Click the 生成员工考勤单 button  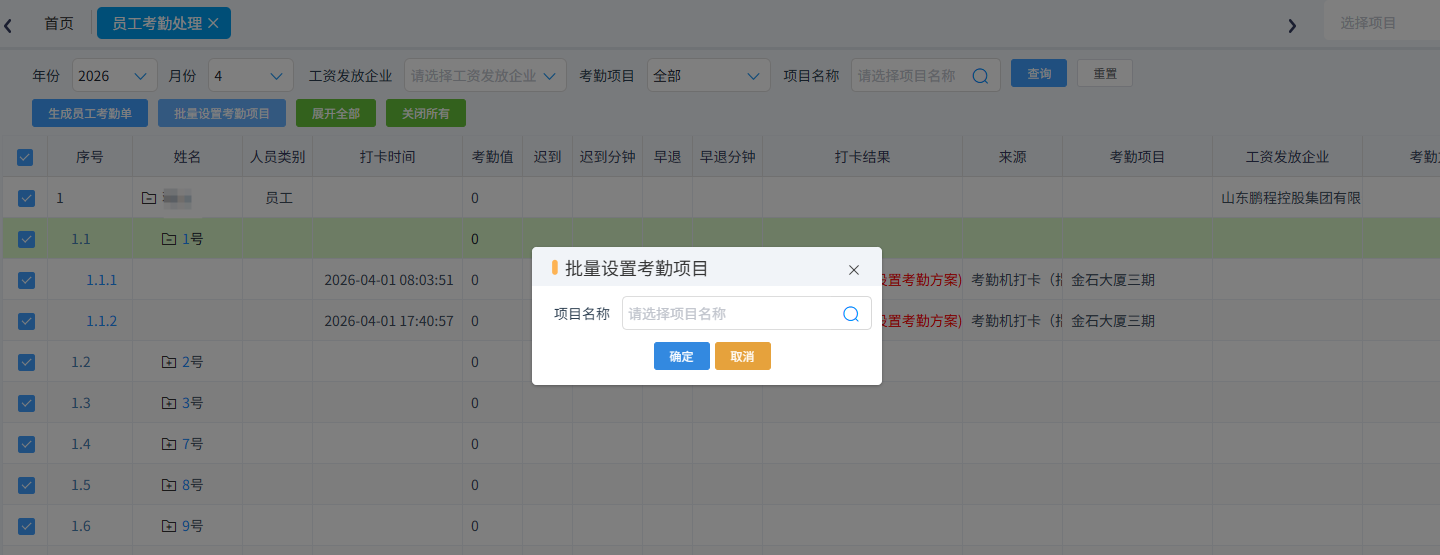click(x=90, y=113)
